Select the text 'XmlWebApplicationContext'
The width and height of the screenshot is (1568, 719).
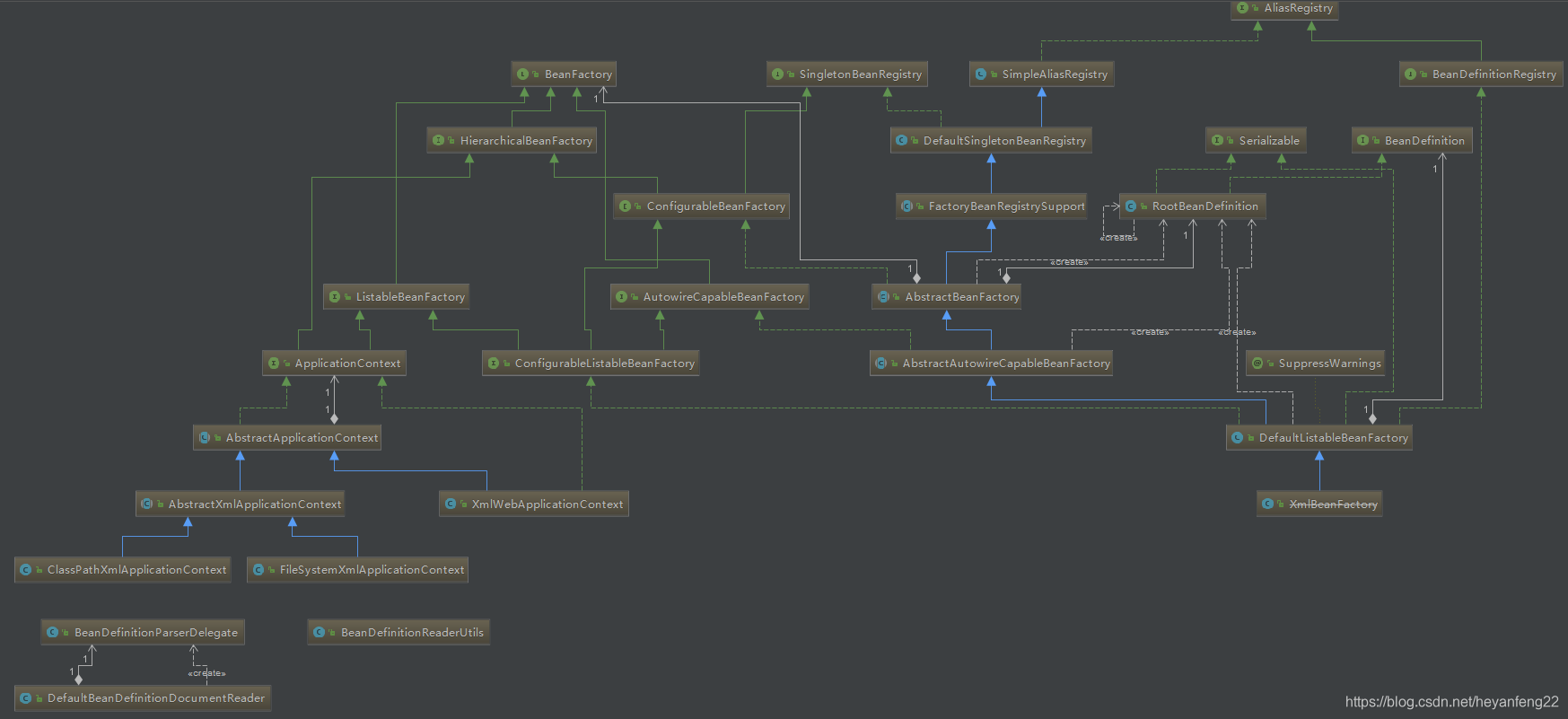(x=547, y=504)
